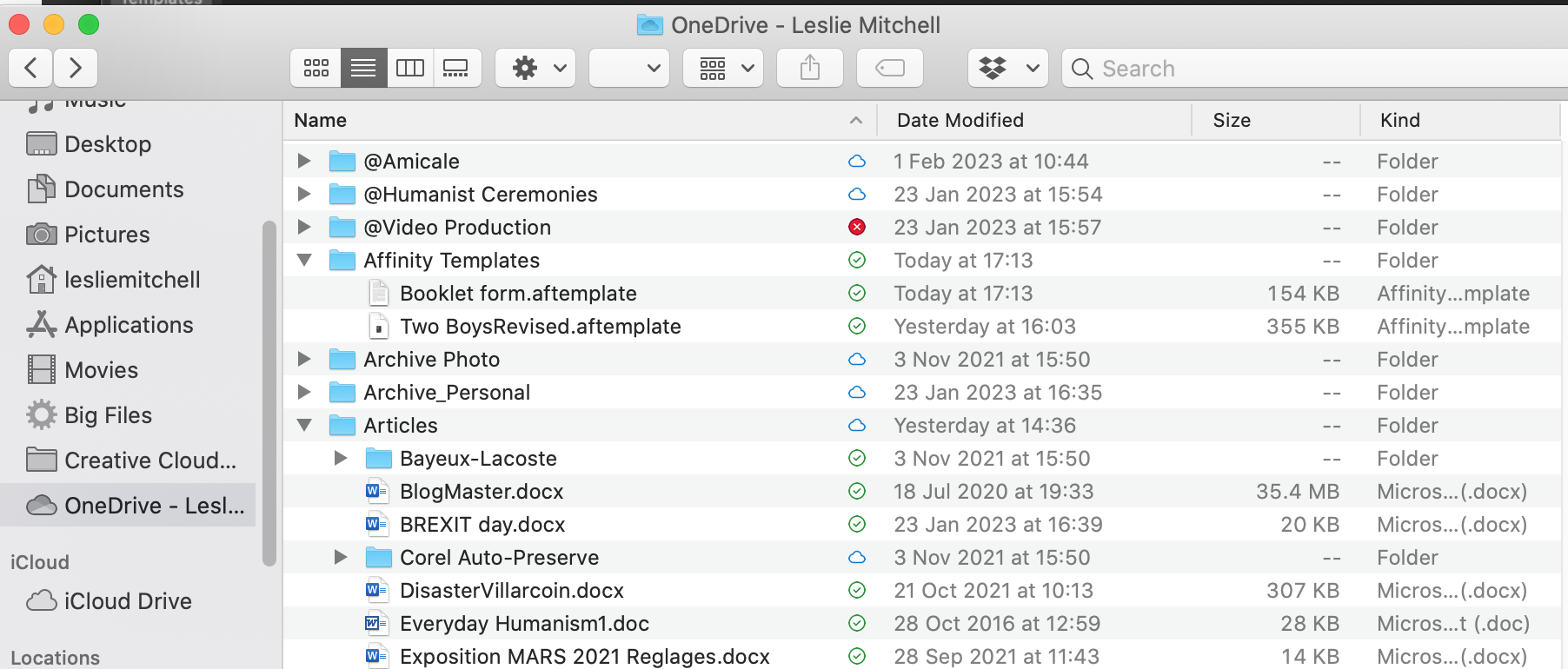Select the Exposition MARS 2021 Reglages.docx icon
1568x669 pixels.
coord(376,656)
